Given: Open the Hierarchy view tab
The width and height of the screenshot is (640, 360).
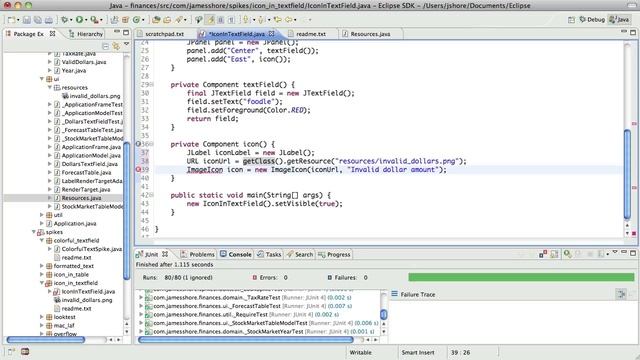Looking at the screenshot, I should (x=86, y=34).
